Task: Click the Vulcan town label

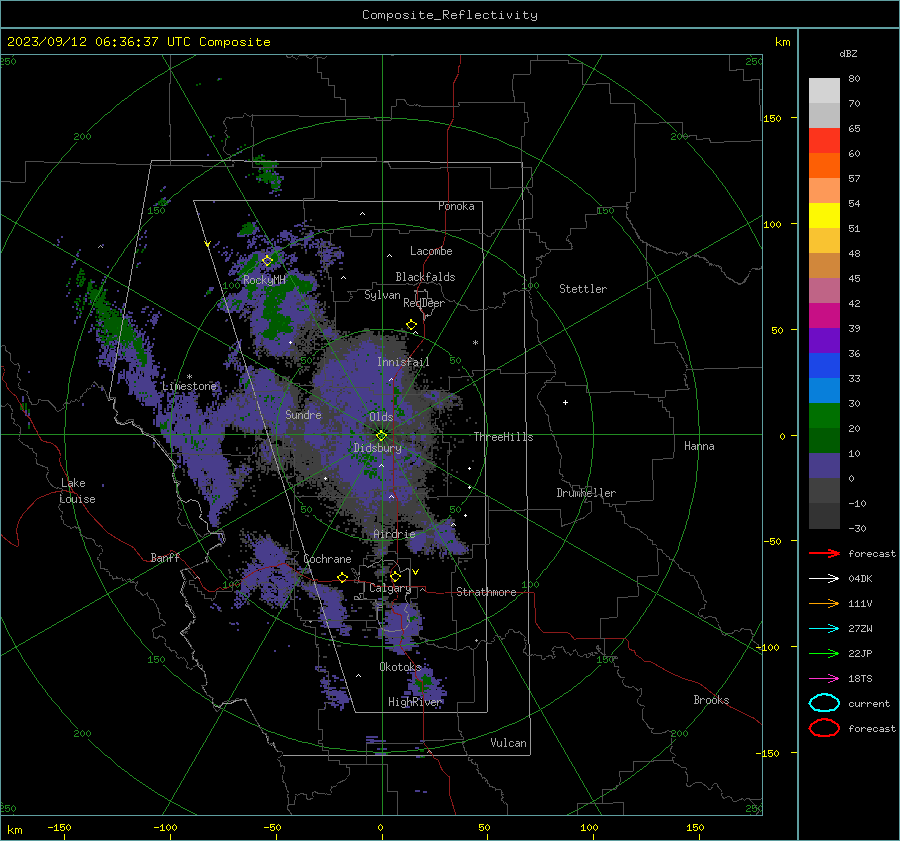Action: pos(508,743)
